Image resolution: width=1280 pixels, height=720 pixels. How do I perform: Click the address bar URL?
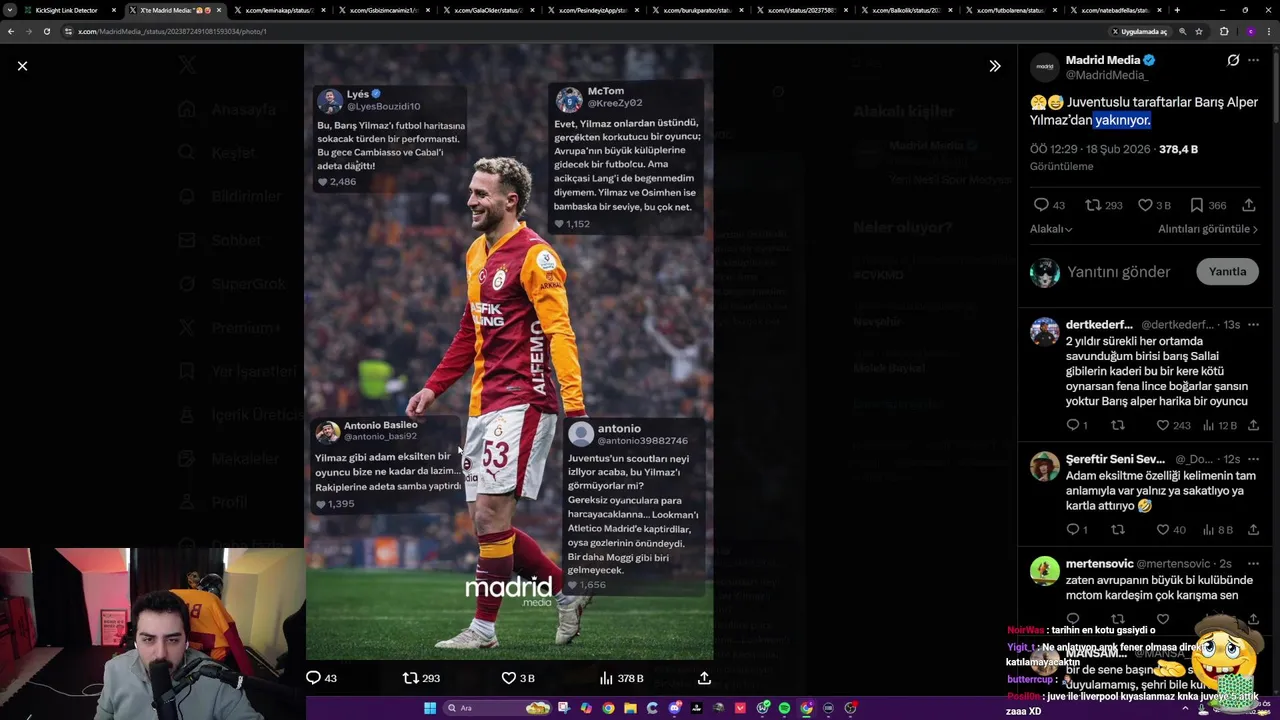click(172, 31)
